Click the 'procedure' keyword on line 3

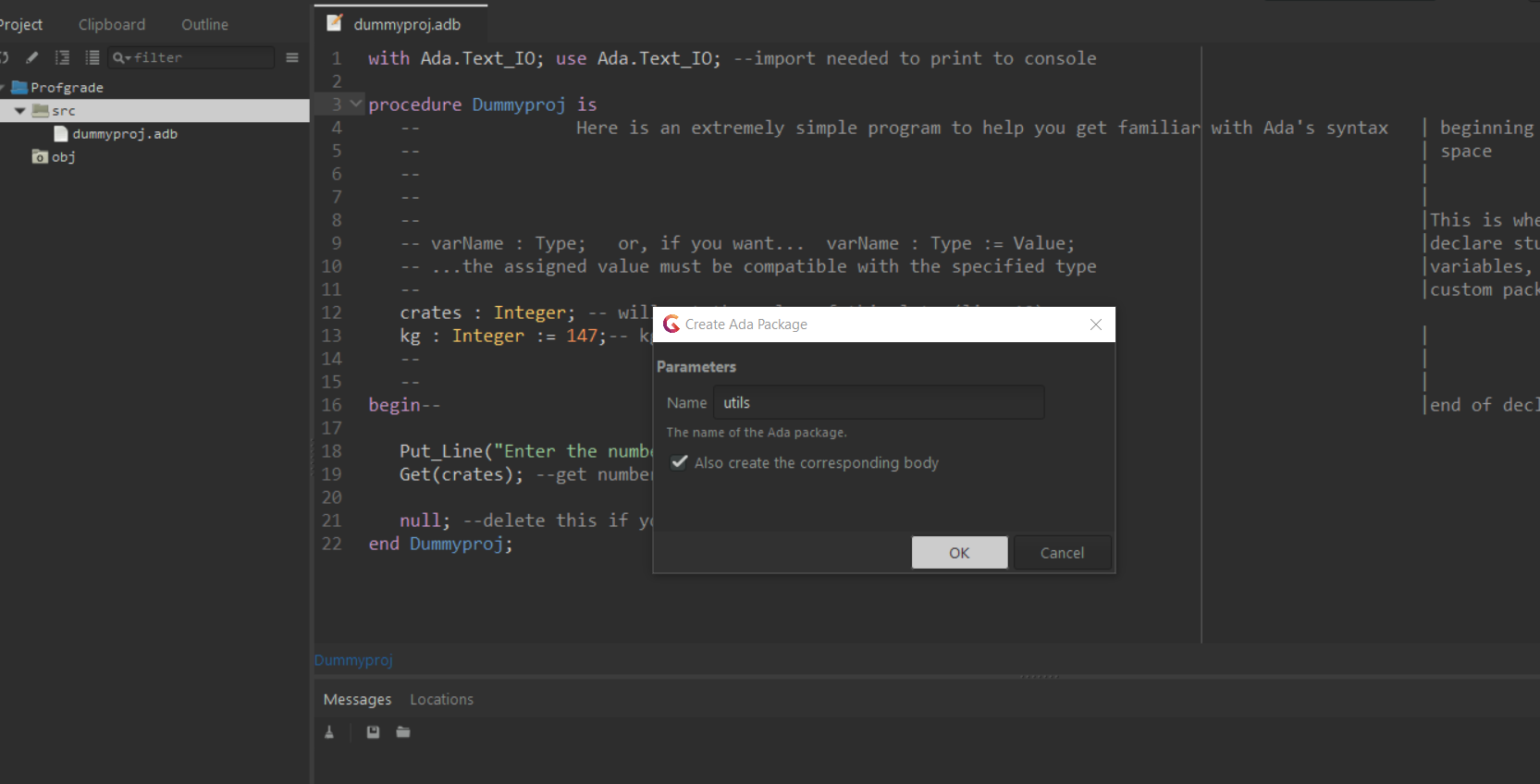(414, 104)
